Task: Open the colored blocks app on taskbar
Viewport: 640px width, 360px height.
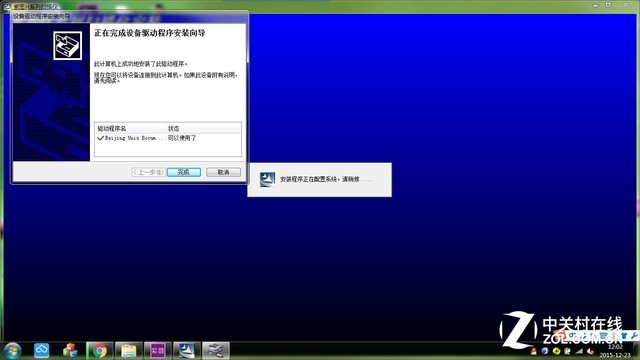Action: pyautogui.click(x=70, y=351)
